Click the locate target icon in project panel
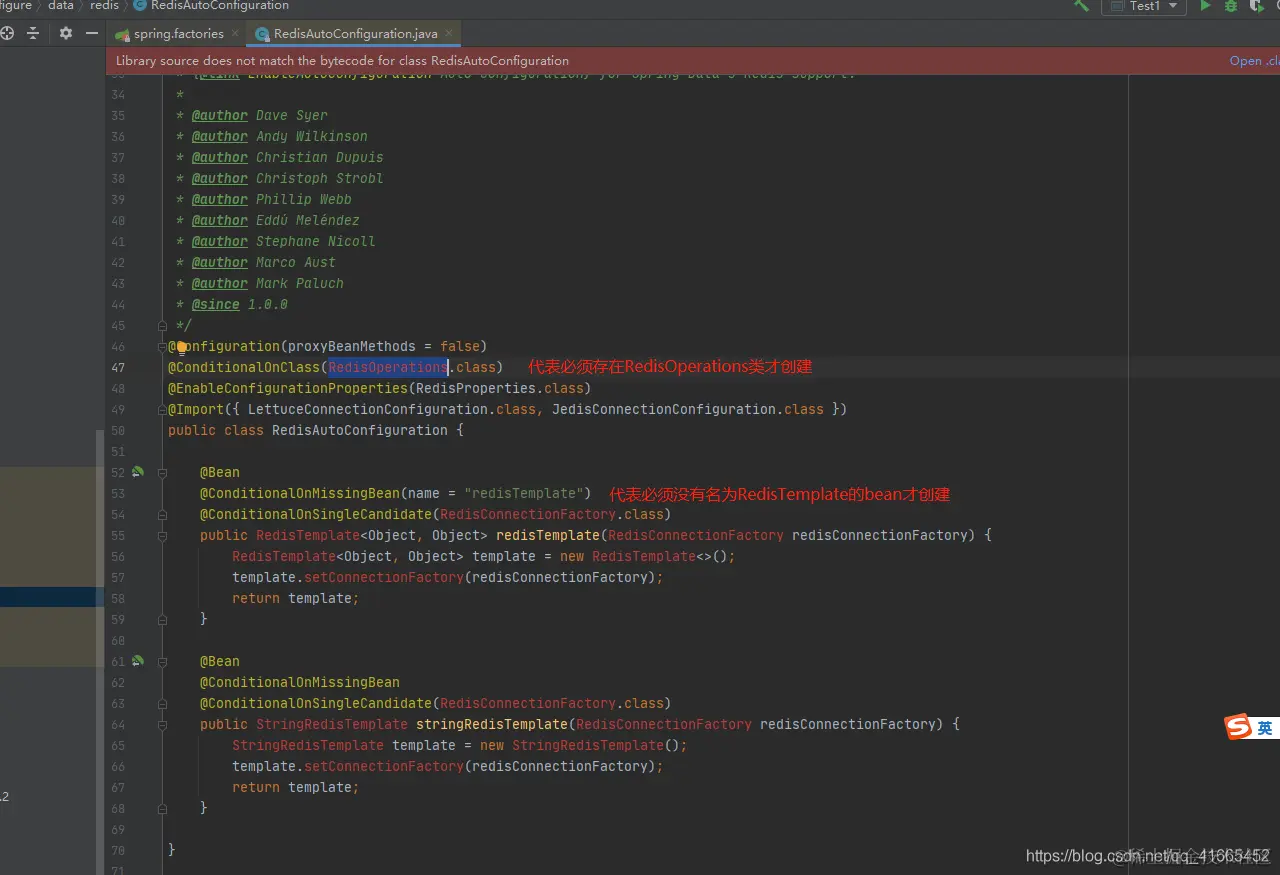This screenshot has width=1280, height=875. click(7, 33)
